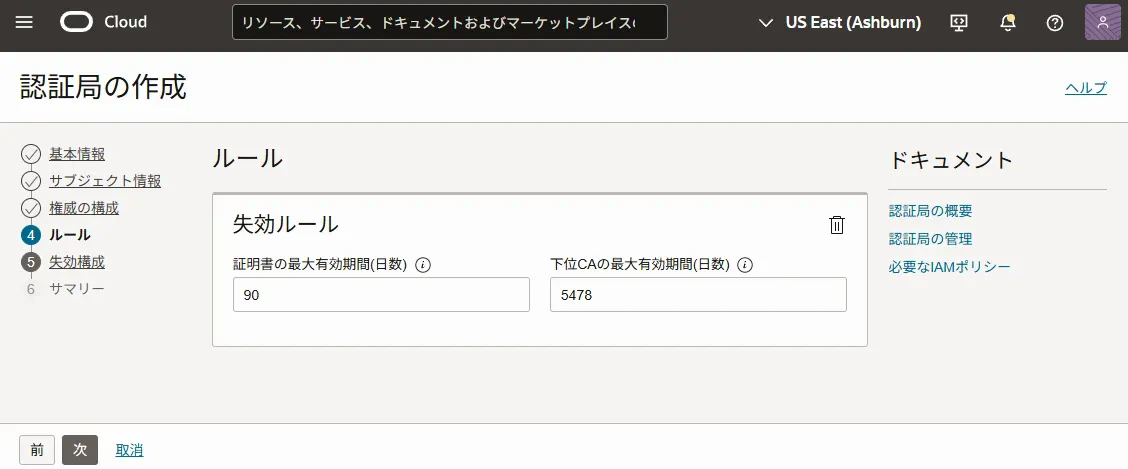Click the step 4 number badge

31,235
